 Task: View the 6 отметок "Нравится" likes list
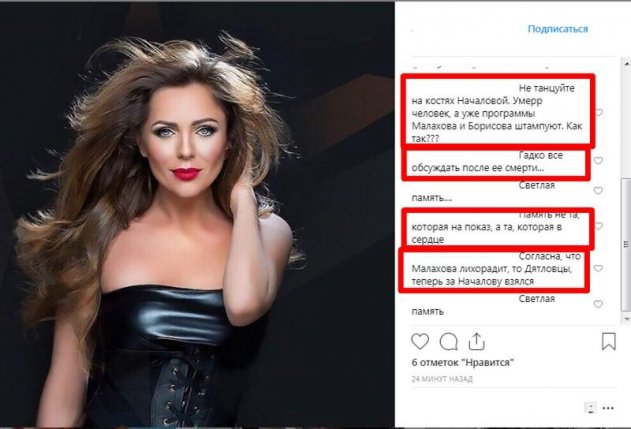[x=462, y=362]
